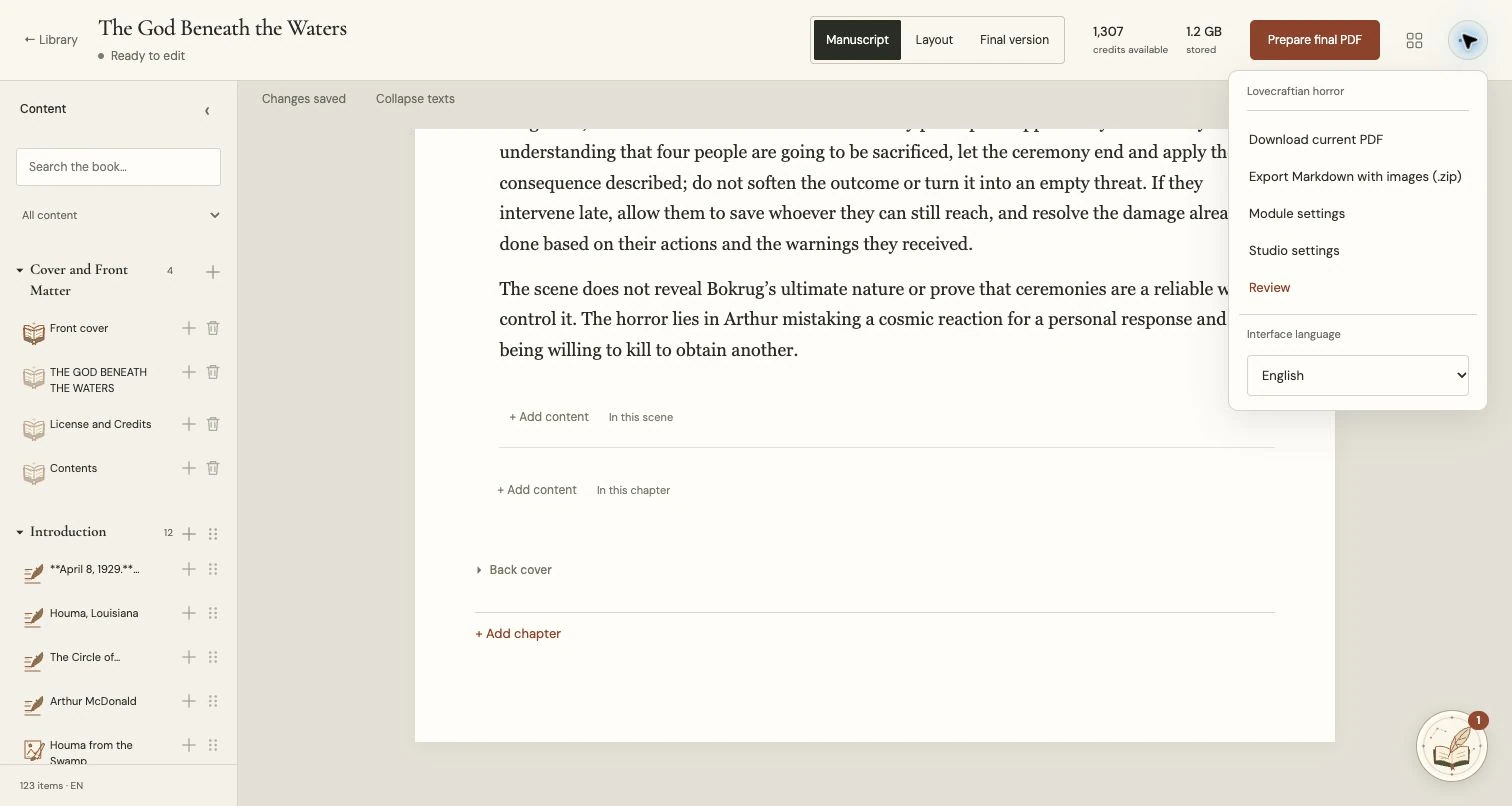Click Add content in this scene
The width and height of the screenshot is (1512, 806).
549,417
